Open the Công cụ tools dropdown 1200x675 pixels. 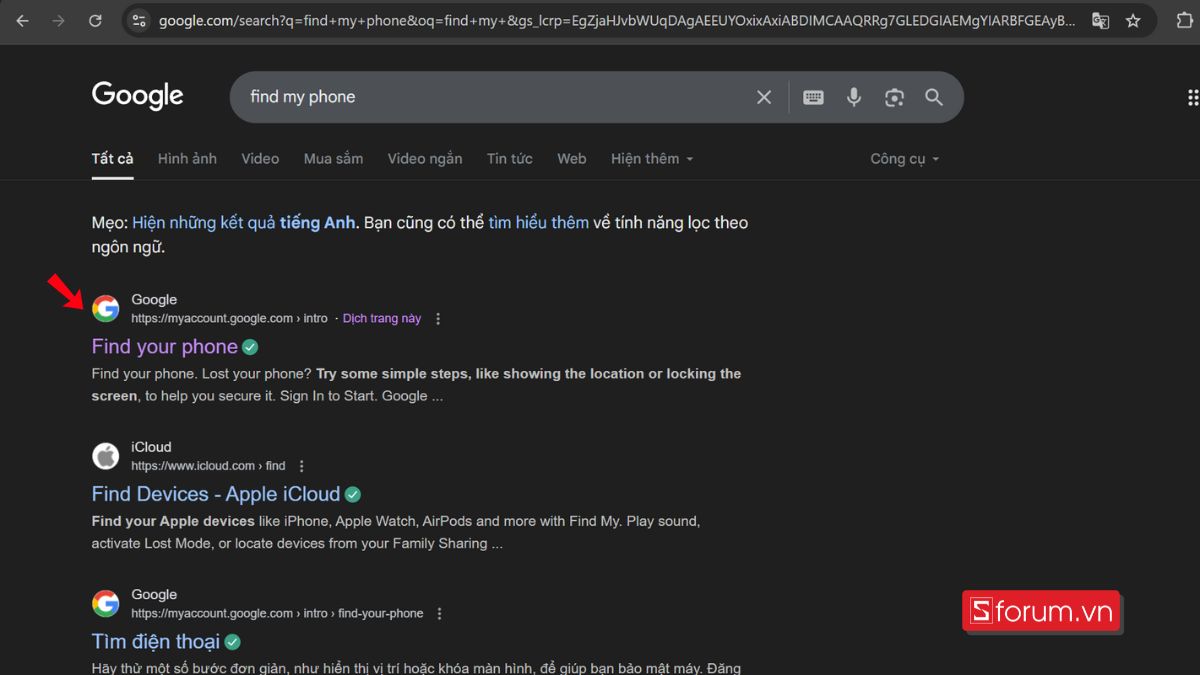pyautogui.click(x=905, y=158)
